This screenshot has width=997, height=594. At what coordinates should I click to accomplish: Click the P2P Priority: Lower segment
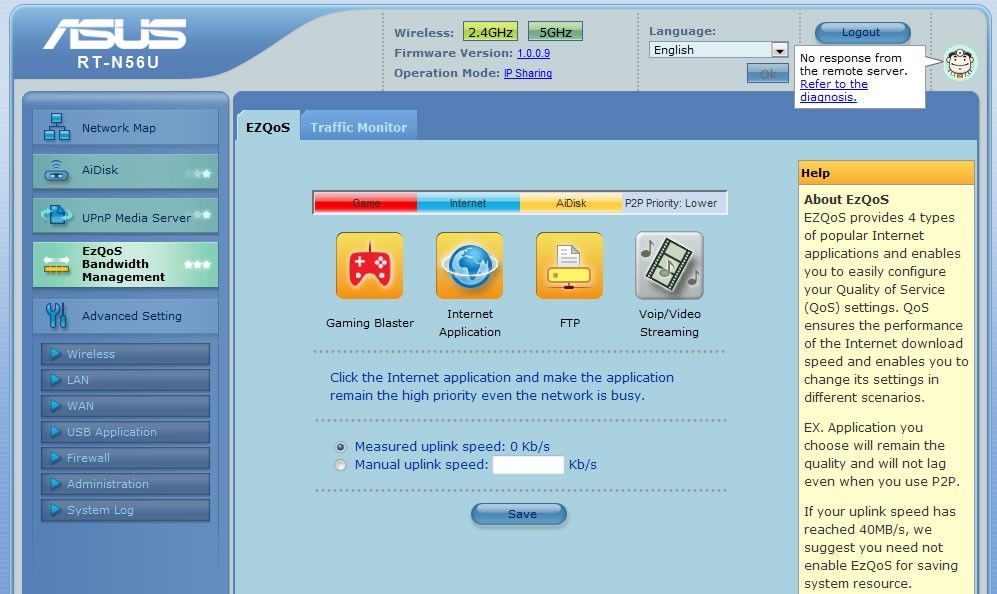[673, 203]
